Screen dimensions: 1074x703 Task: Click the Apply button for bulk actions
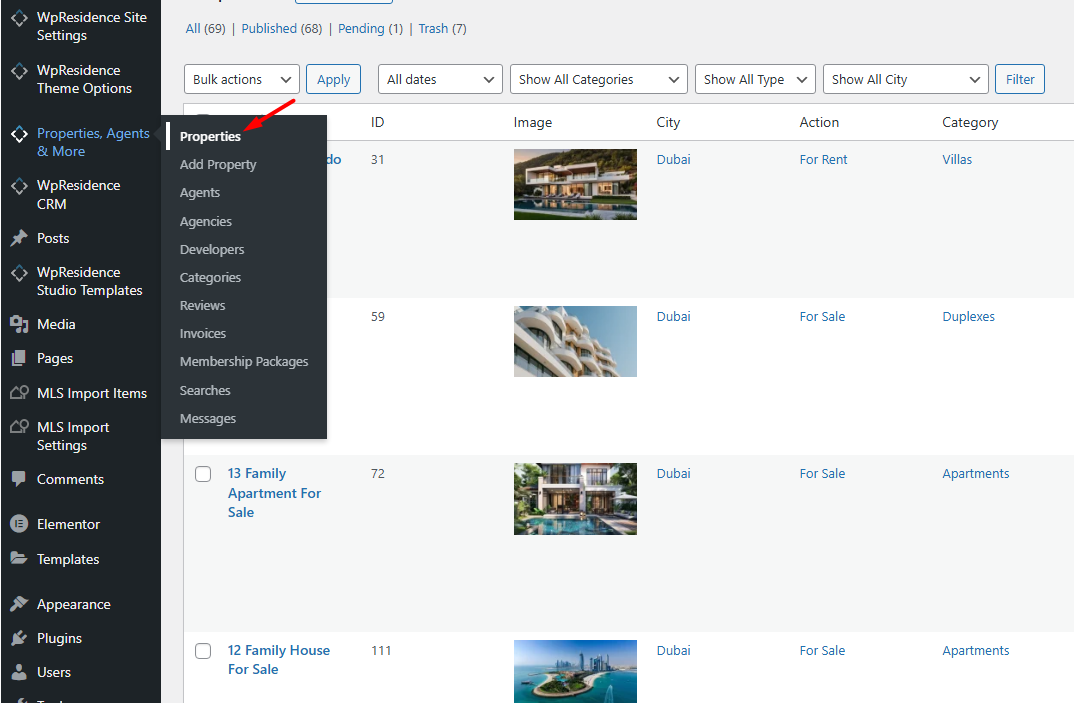[333, 80]
